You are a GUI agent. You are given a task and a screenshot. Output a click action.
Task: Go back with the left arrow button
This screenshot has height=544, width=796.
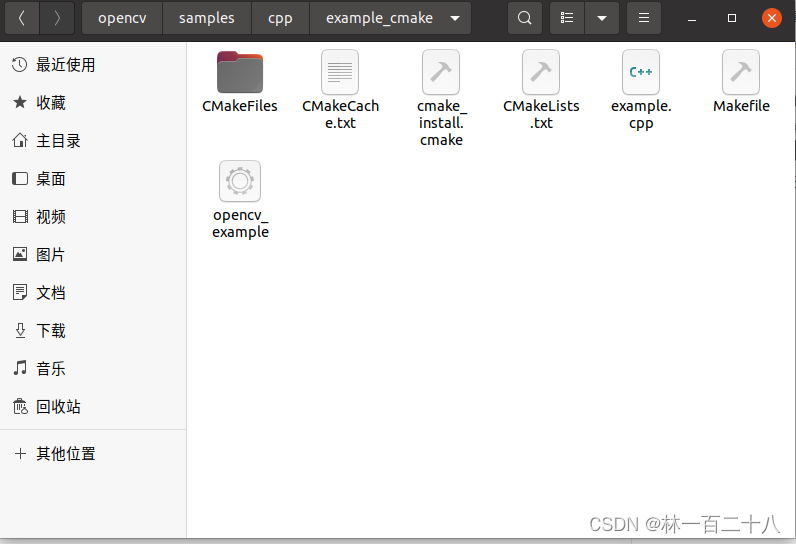pyautogui.click(x=22, y=18)
